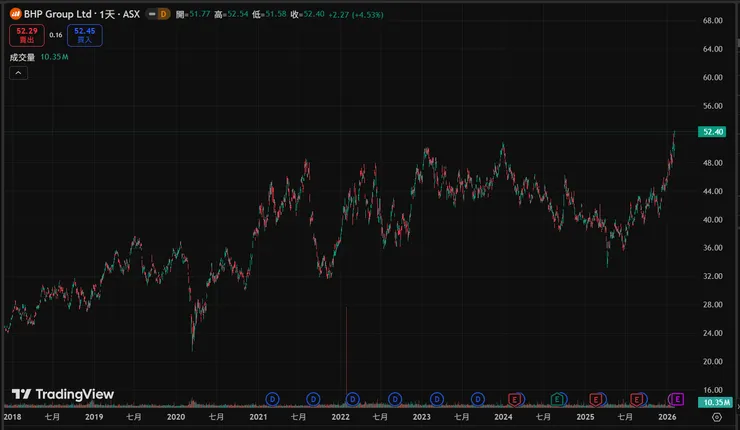Click the TradingView logo

point(62,395)
